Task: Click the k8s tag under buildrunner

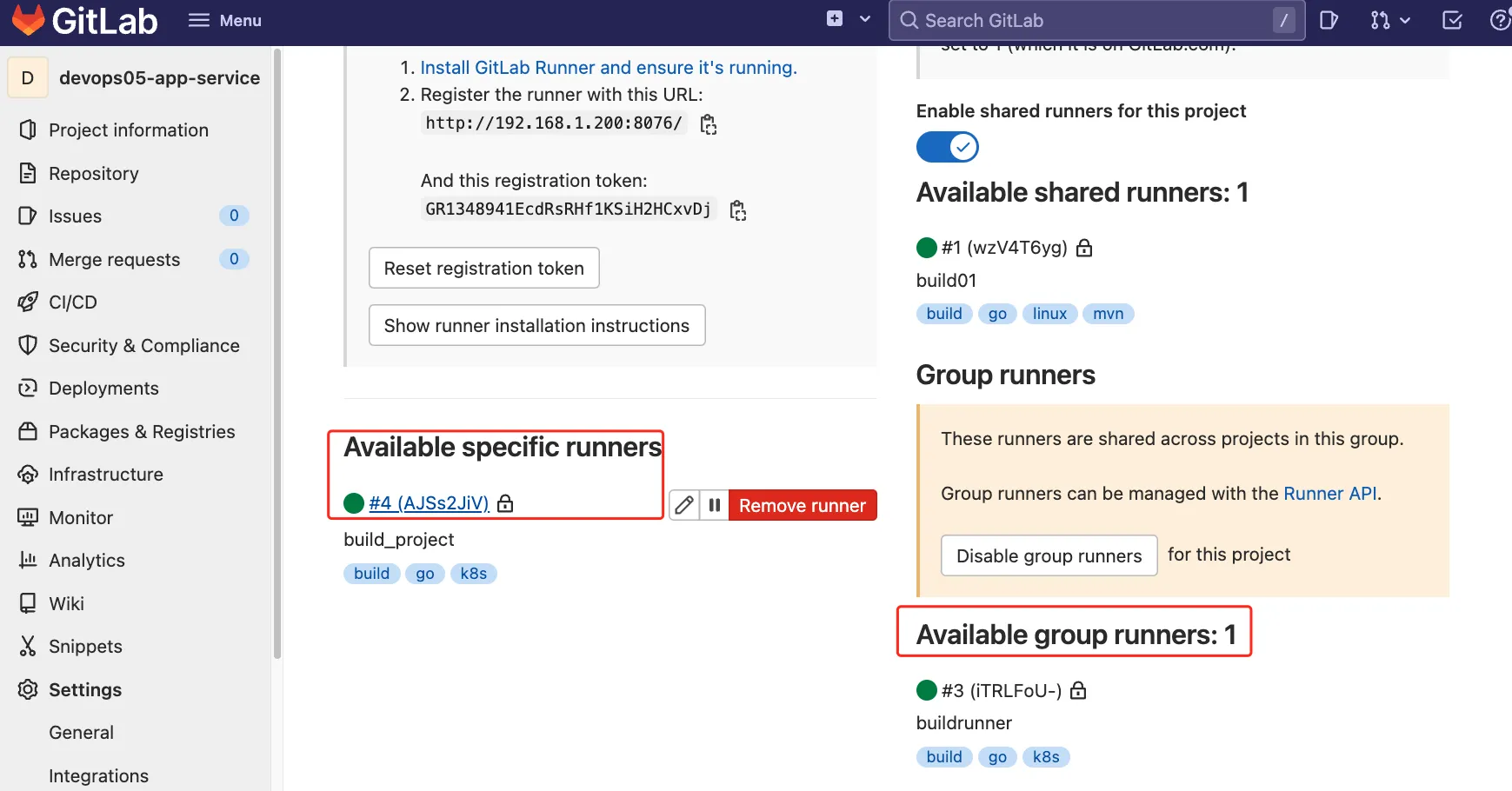Action: click(x=1046, y=757)
